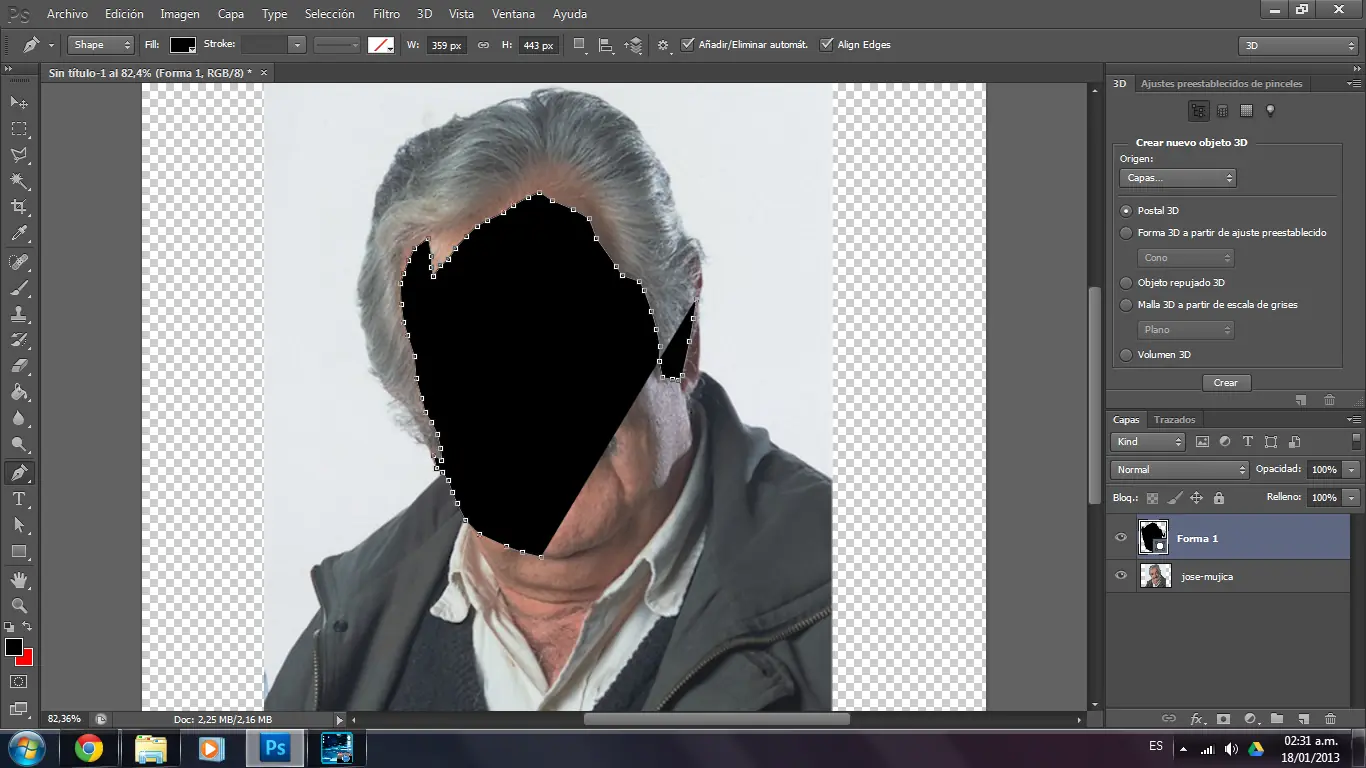This screenshot has height=768, width=1366.
Task: Toggle Añadir/Eliminar automát. checkbox
Action: [688, 45]
